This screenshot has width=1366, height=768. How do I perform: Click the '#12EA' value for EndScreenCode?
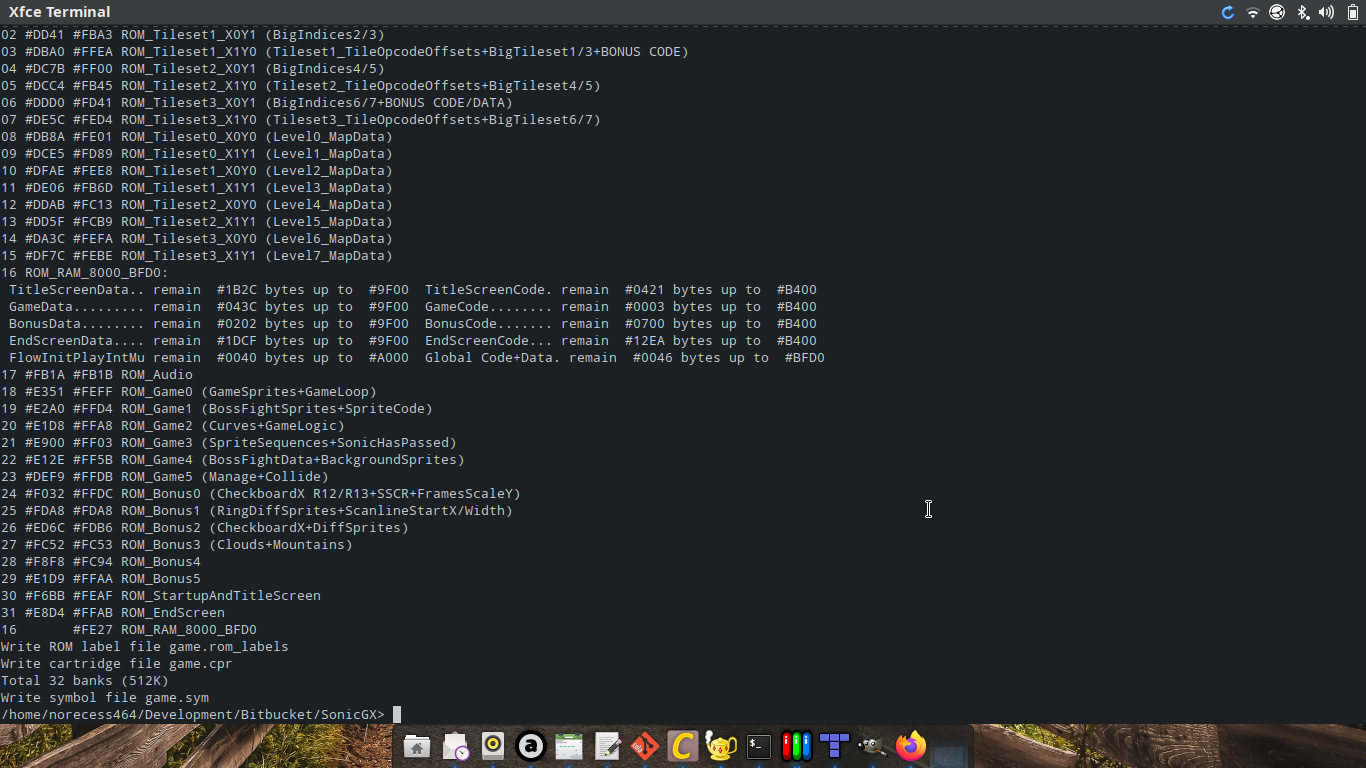pos(645,340)
